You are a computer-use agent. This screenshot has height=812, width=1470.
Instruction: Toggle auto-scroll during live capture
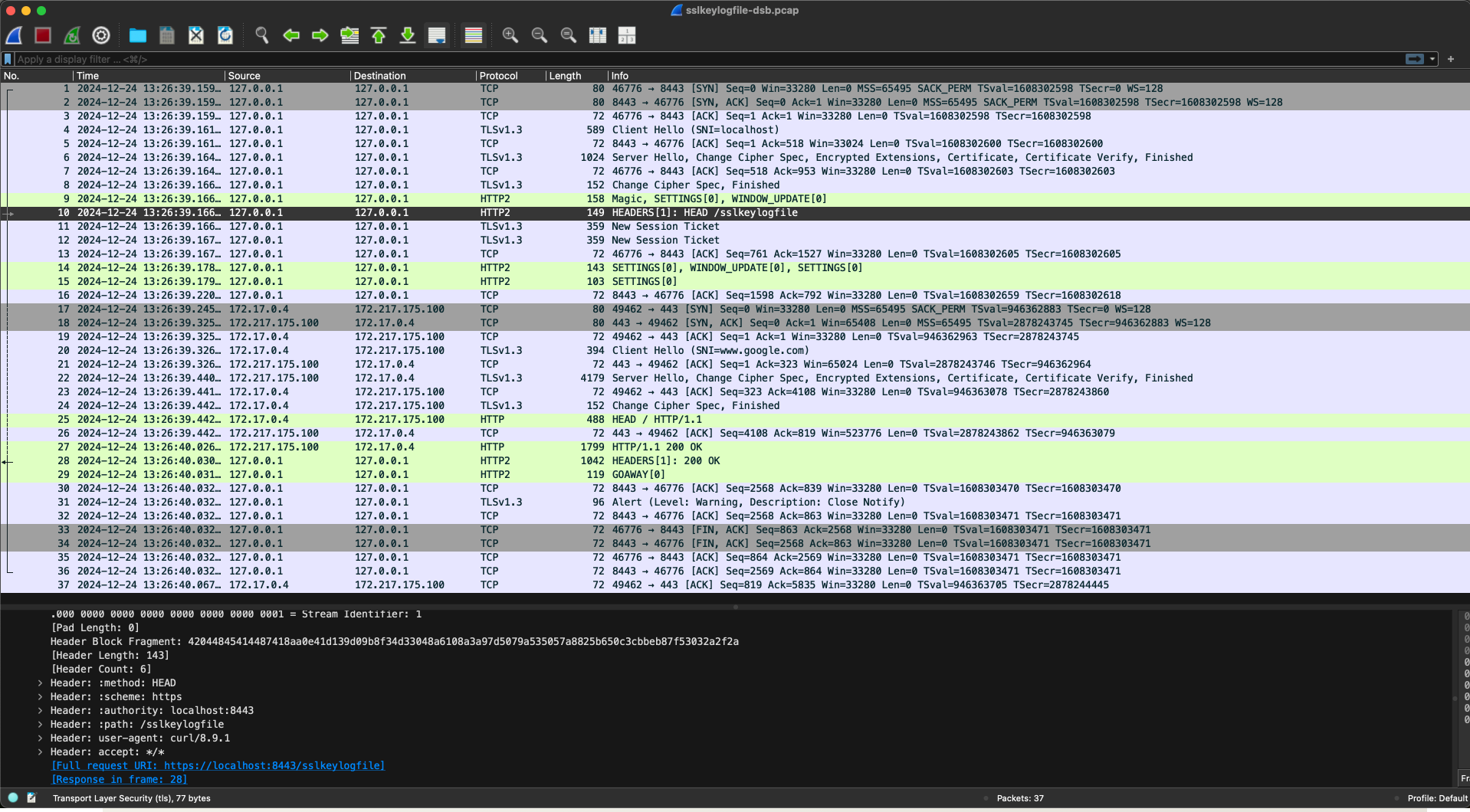click(437, 35)
